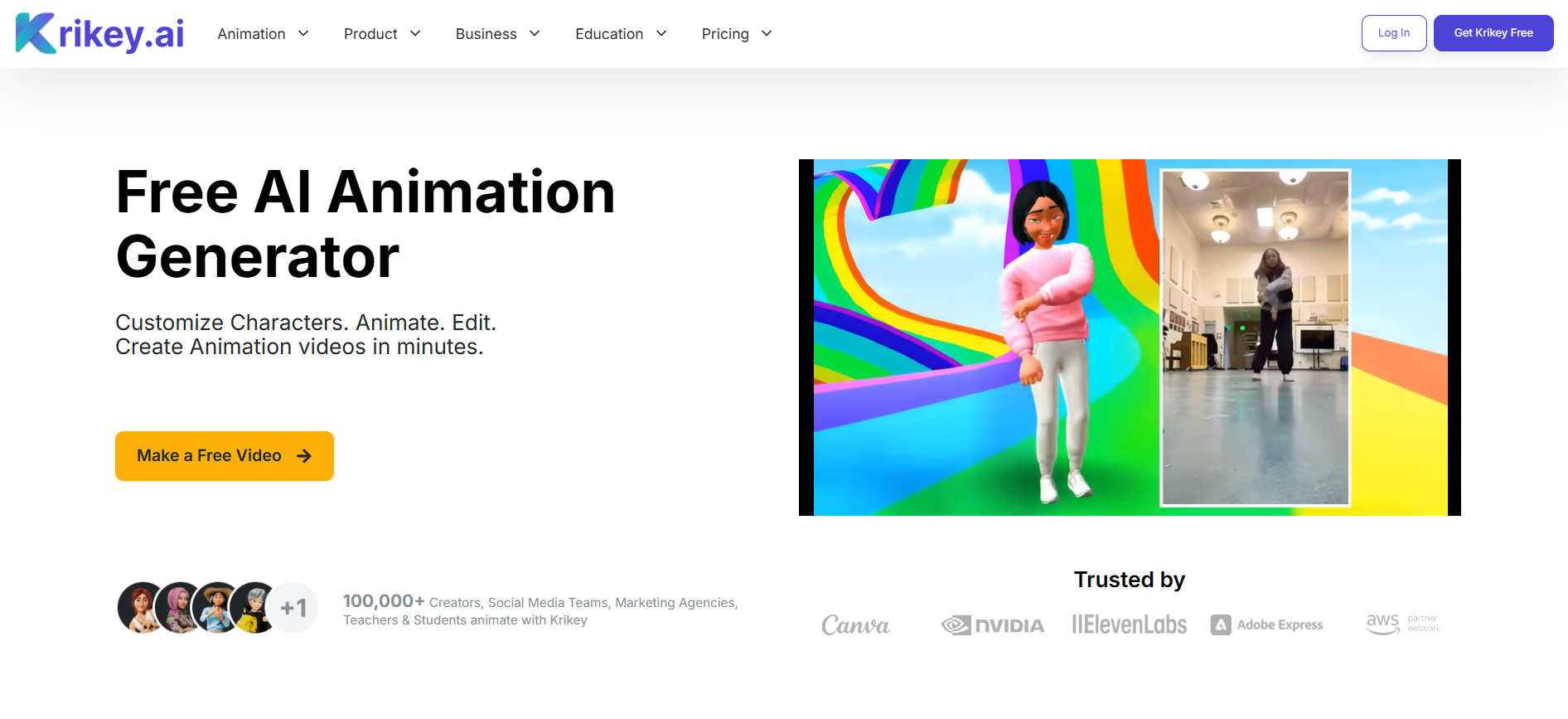Click the Krikey.ai logo
The width and height of the screenshot is (1568, 719).
click(99, 33)
